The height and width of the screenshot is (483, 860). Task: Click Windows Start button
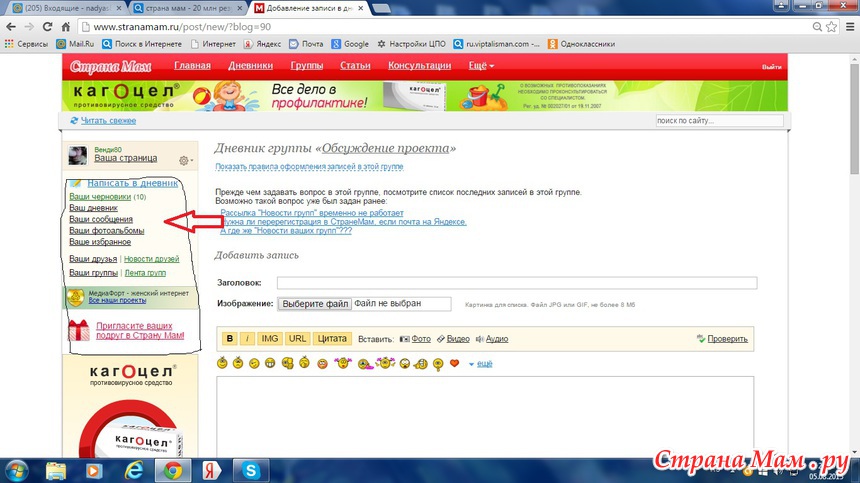coord(16,471)
